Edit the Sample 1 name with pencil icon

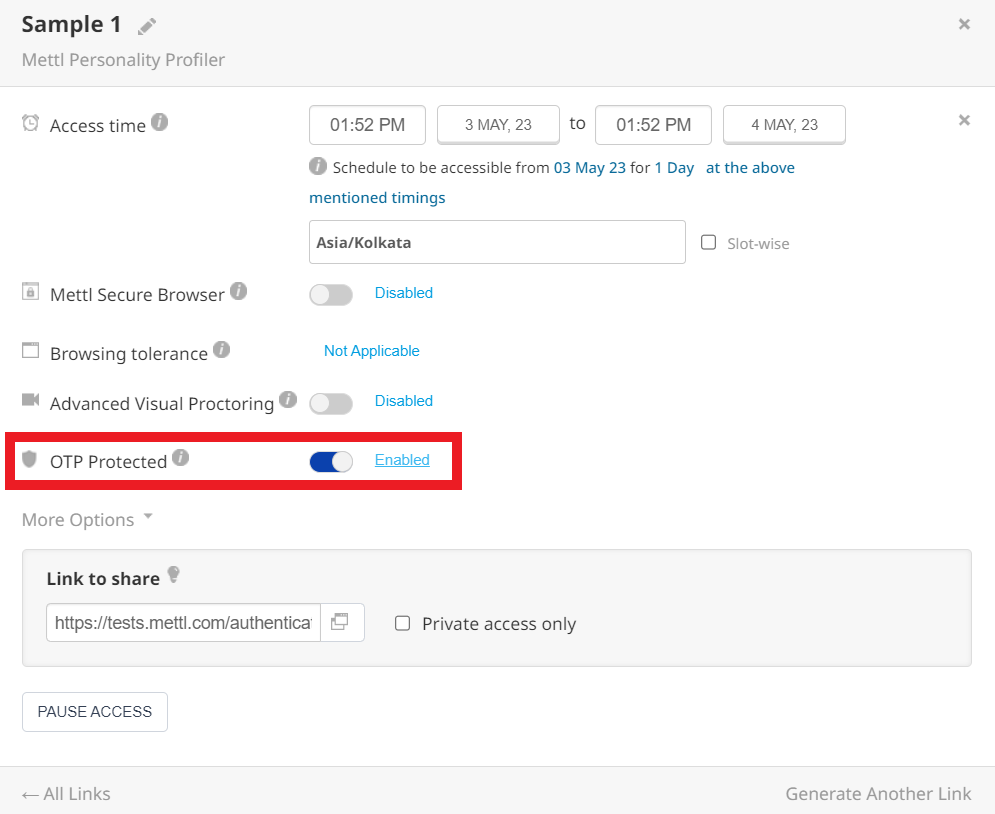point(147,27)
